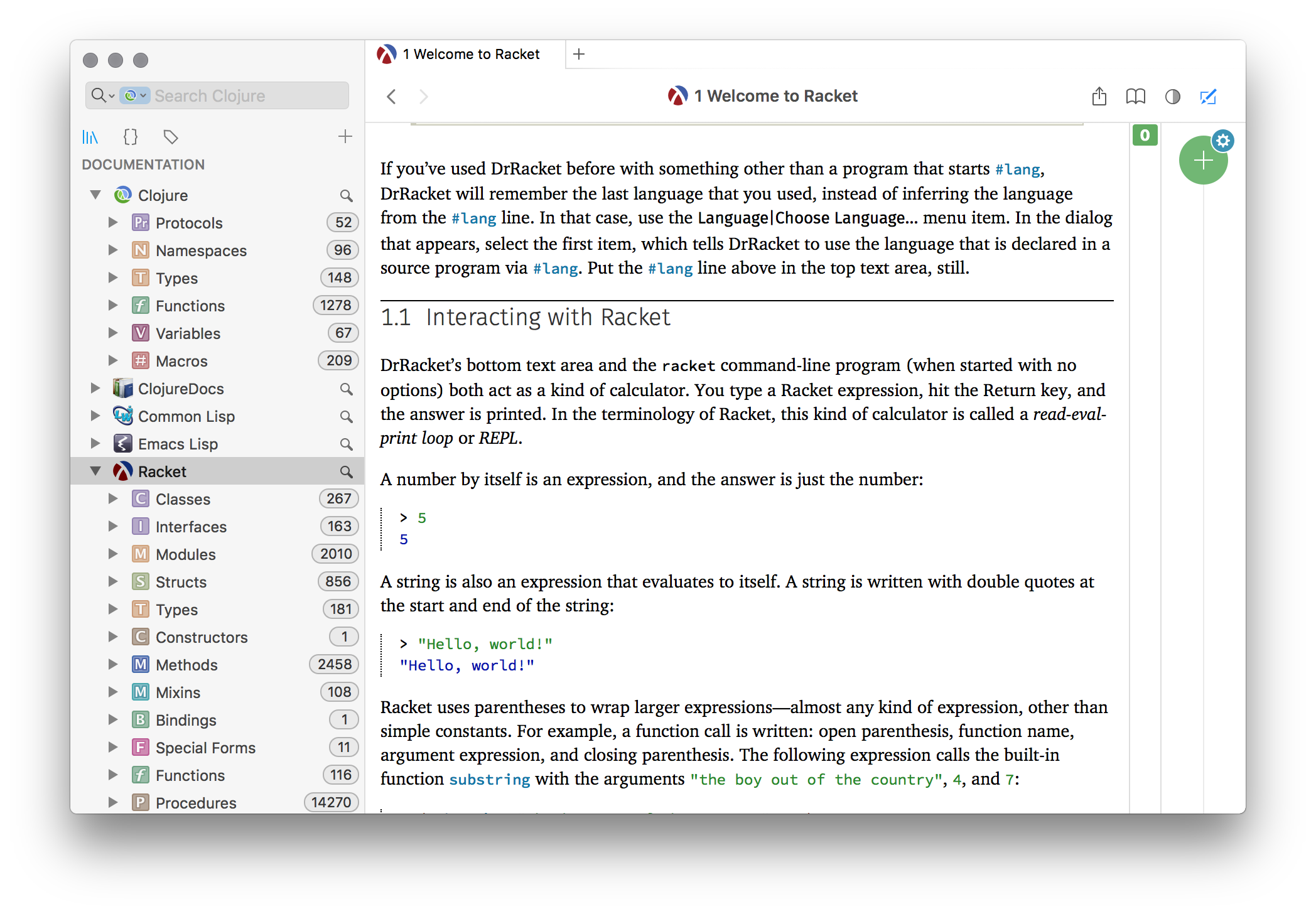Click the share icon in toolbar
Viewport: 1316px width, 914px height.
click(1099, 97)
